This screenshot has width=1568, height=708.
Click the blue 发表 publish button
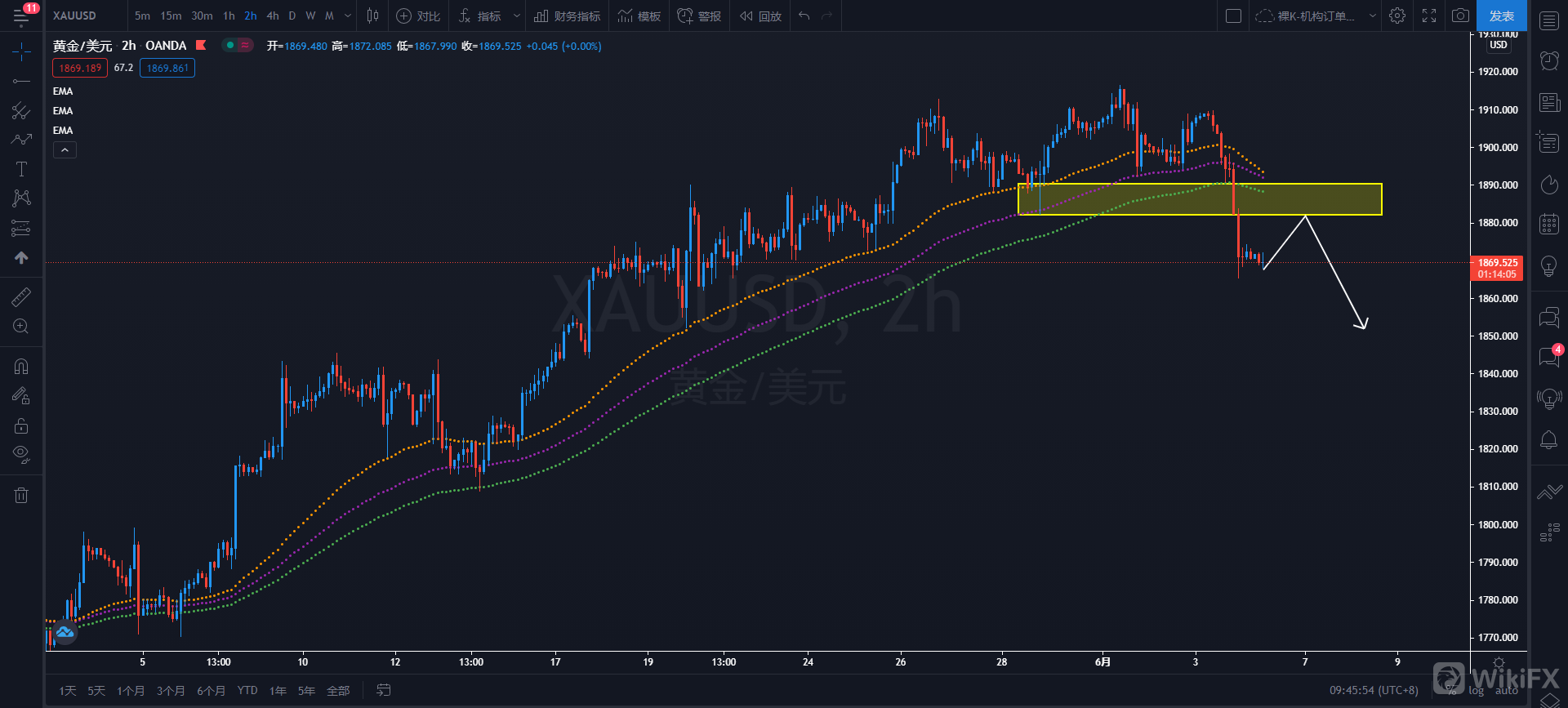click(x=1501, y=16)
